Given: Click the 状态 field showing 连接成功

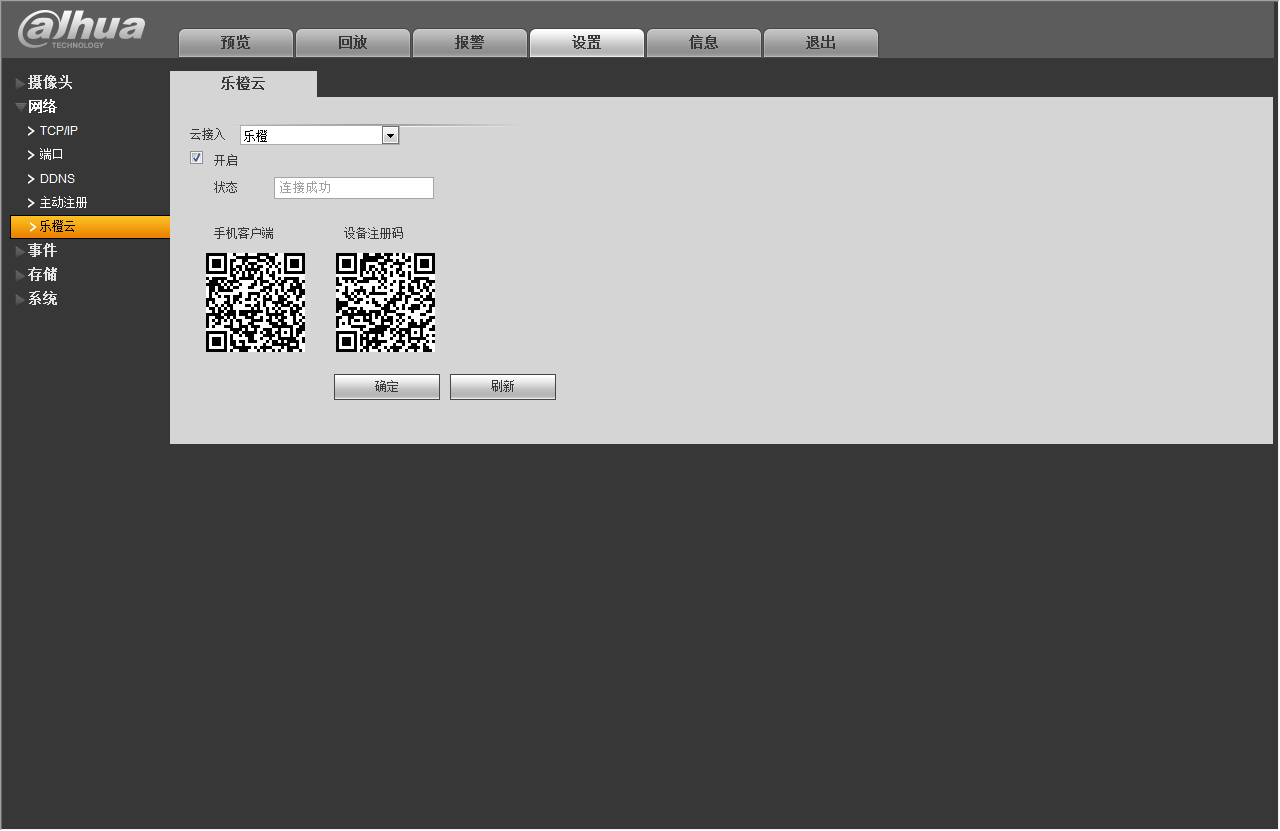Looking at the screenshot, I should (x=354, y=188).
